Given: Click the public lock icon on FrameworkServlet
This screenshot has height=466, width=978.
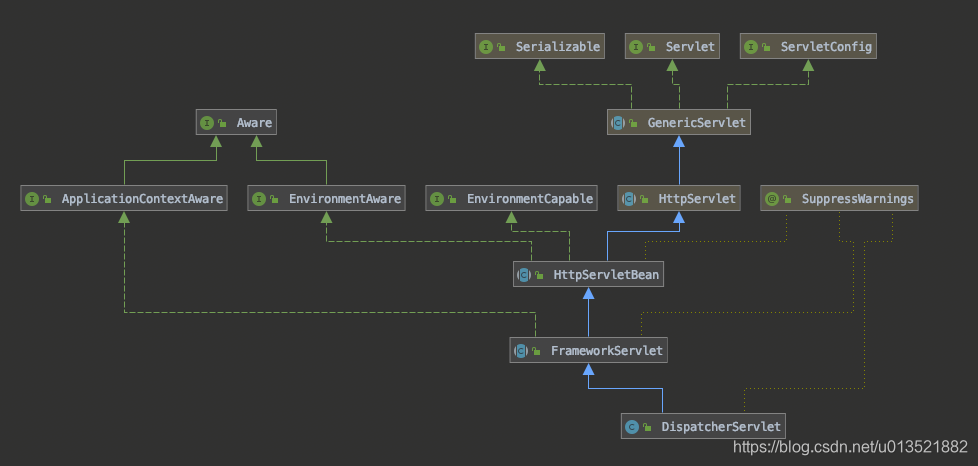Looking at the screenshot, I should [x=536, y=352].
